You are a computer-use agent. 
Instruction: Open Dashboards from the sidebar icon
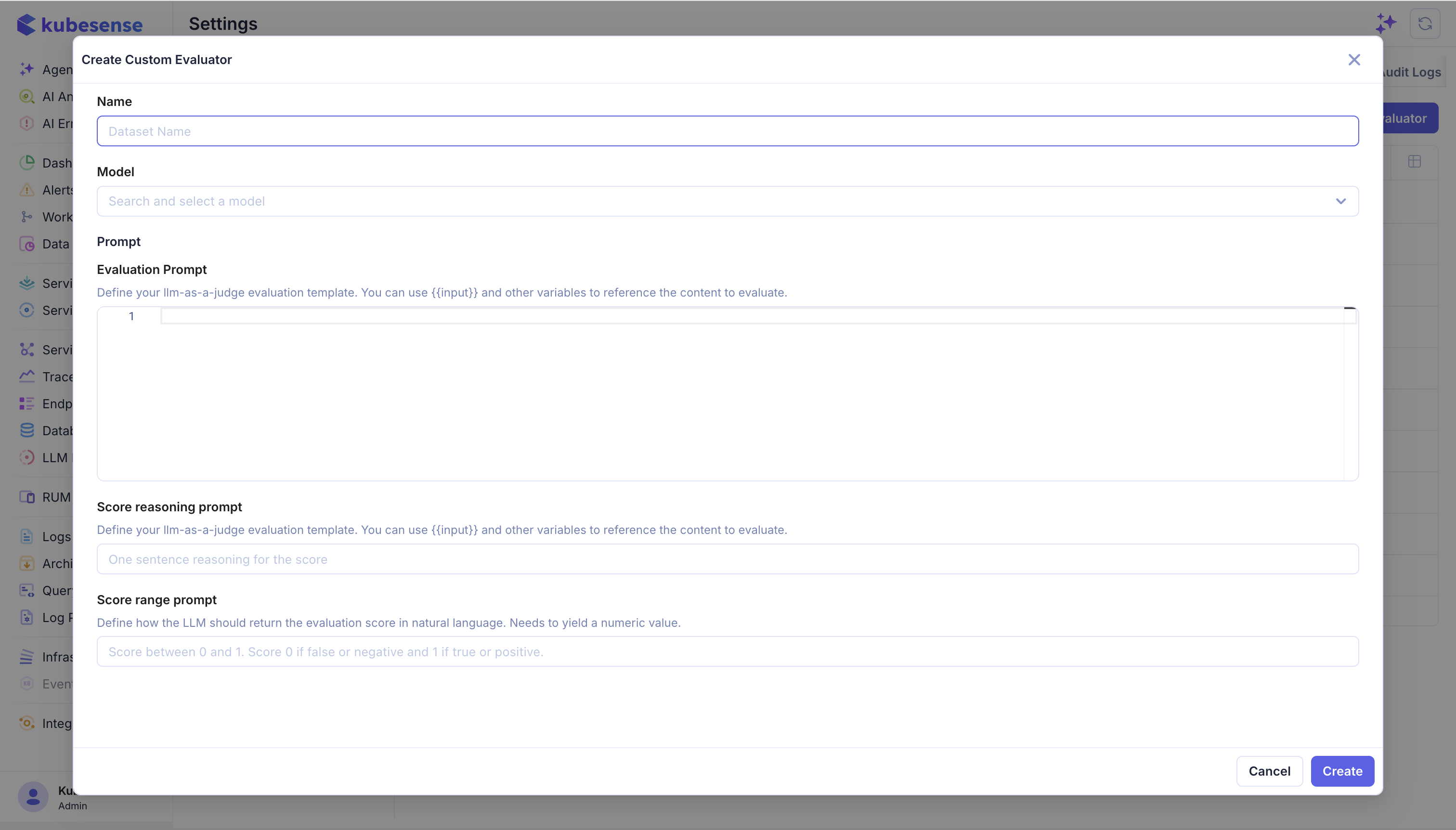[x=26, y=163]
